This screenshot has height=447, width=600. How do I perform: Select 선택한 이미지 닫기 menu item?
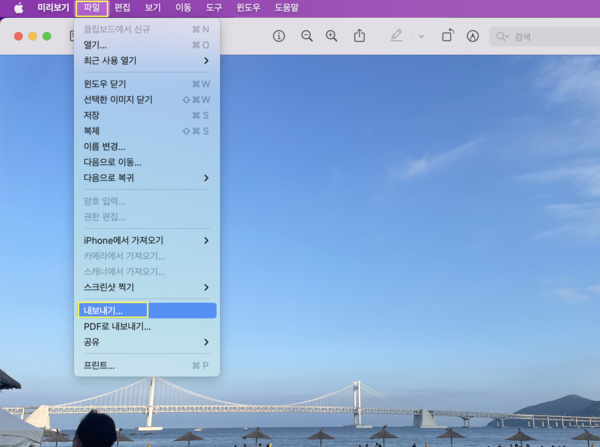tap(147, 100)
